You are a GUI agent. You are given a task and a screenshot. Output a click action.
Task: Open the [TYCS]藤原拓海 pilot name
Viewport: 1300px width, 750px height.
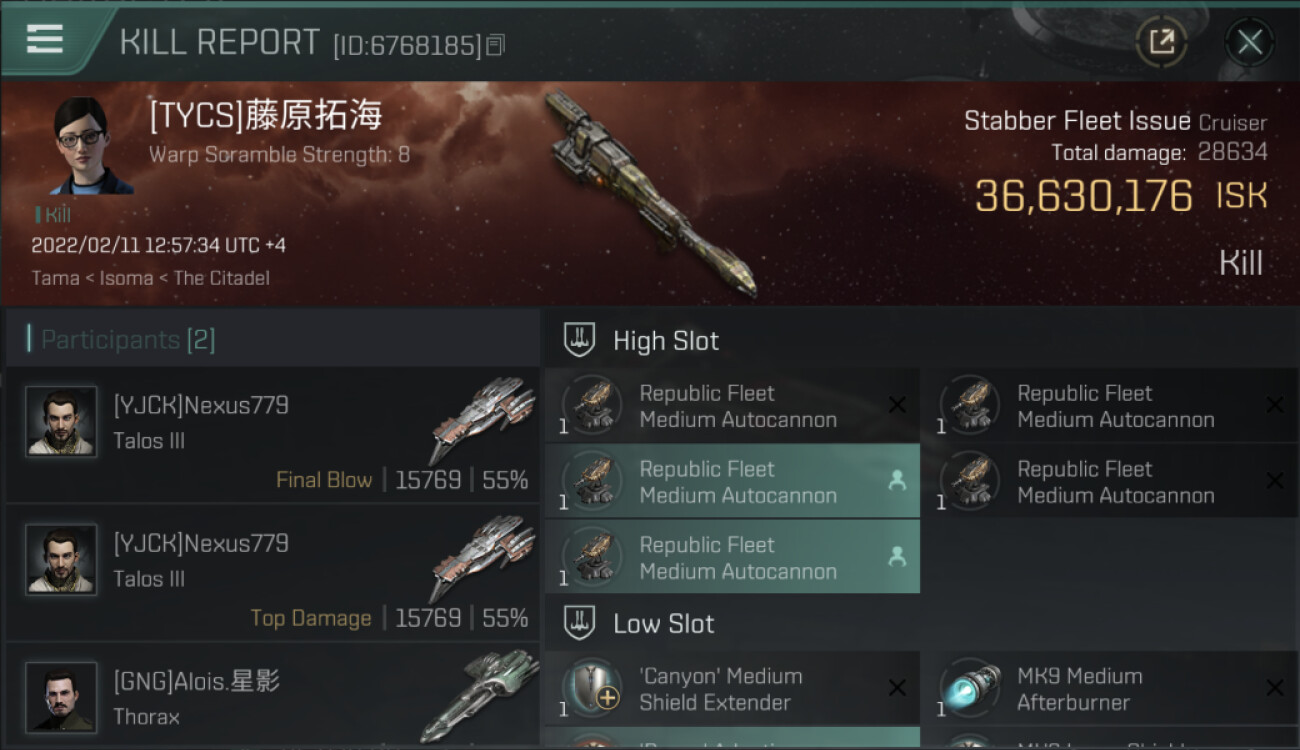tap(266, 116)
